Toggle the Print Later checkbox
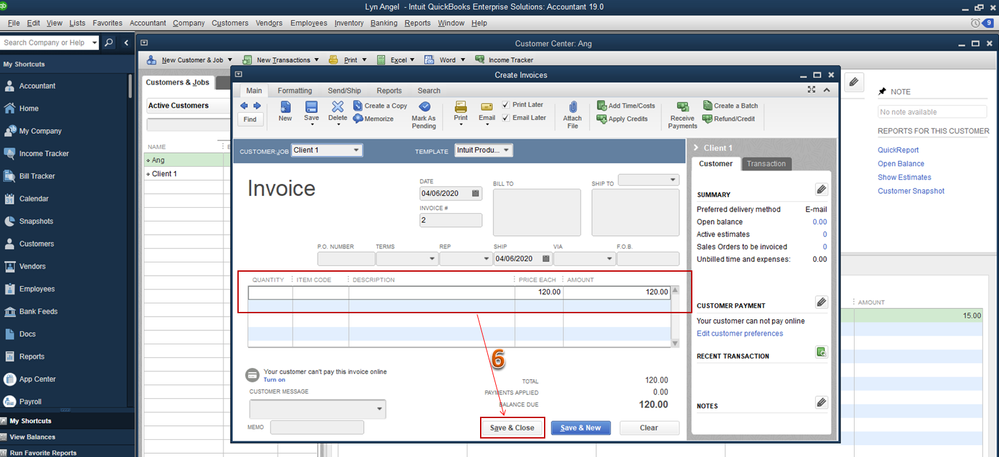Image resolution: width=999 pixels, height=457 pixels. point(505,105)
